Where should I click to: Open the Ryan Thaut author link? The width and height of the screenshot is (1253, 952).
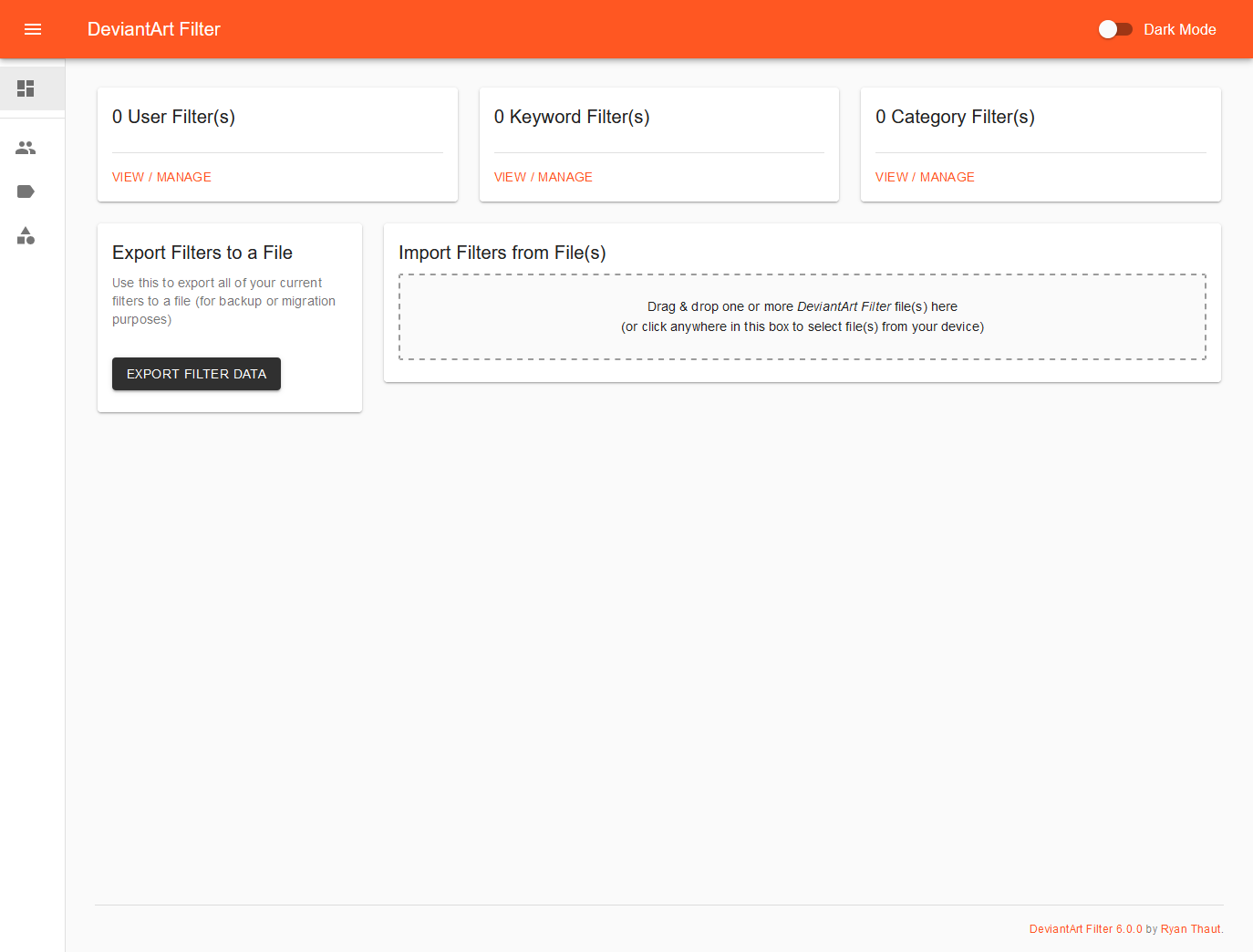[1191, 929]
